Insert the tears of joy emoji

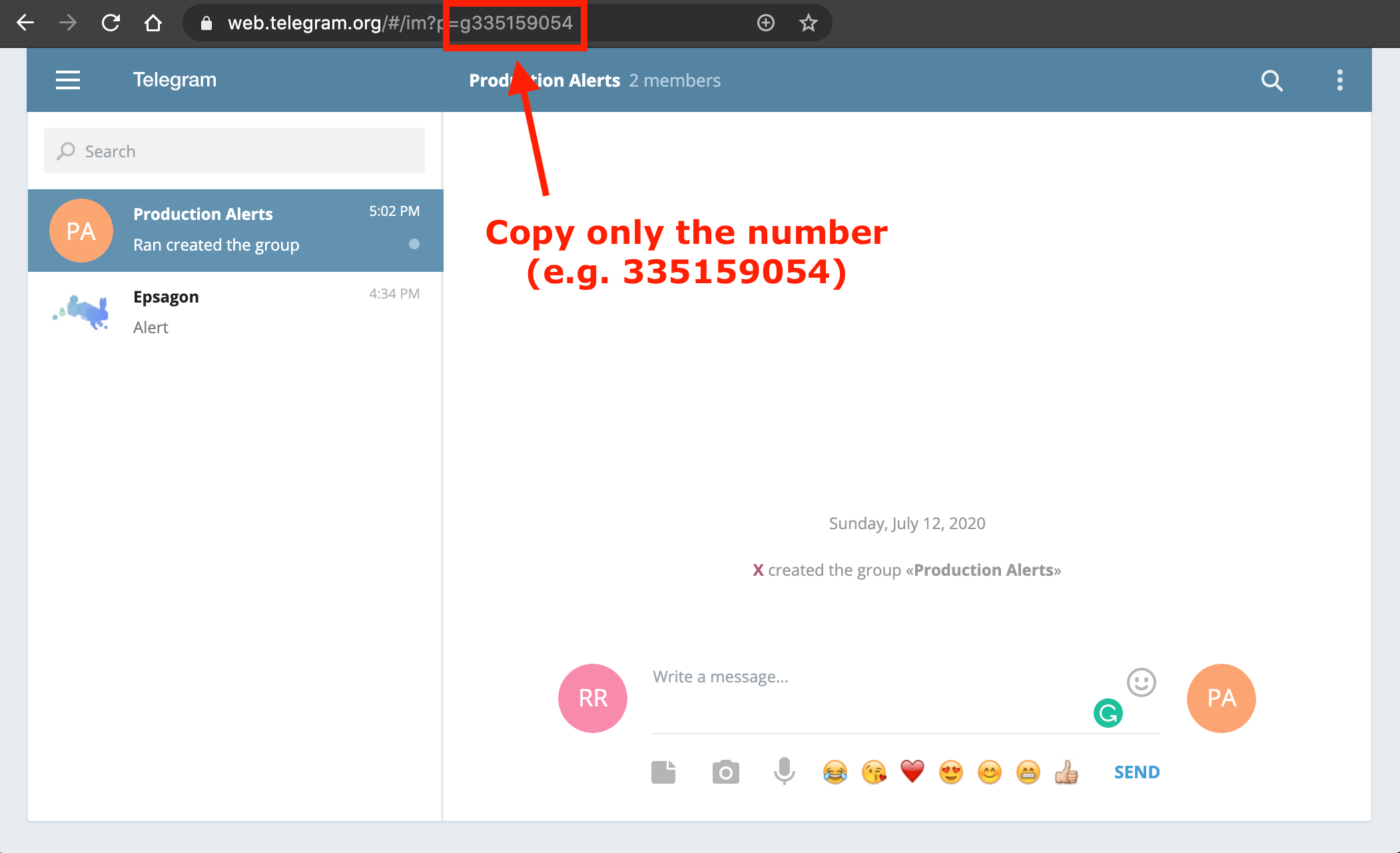pyautogui.click(x=835, y=772)
